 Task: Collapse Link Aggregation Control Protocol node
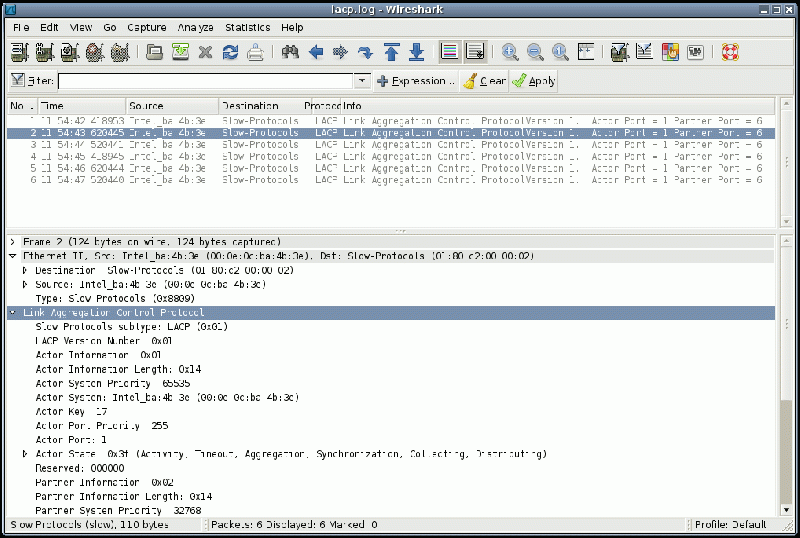click(x=13, y=312)
